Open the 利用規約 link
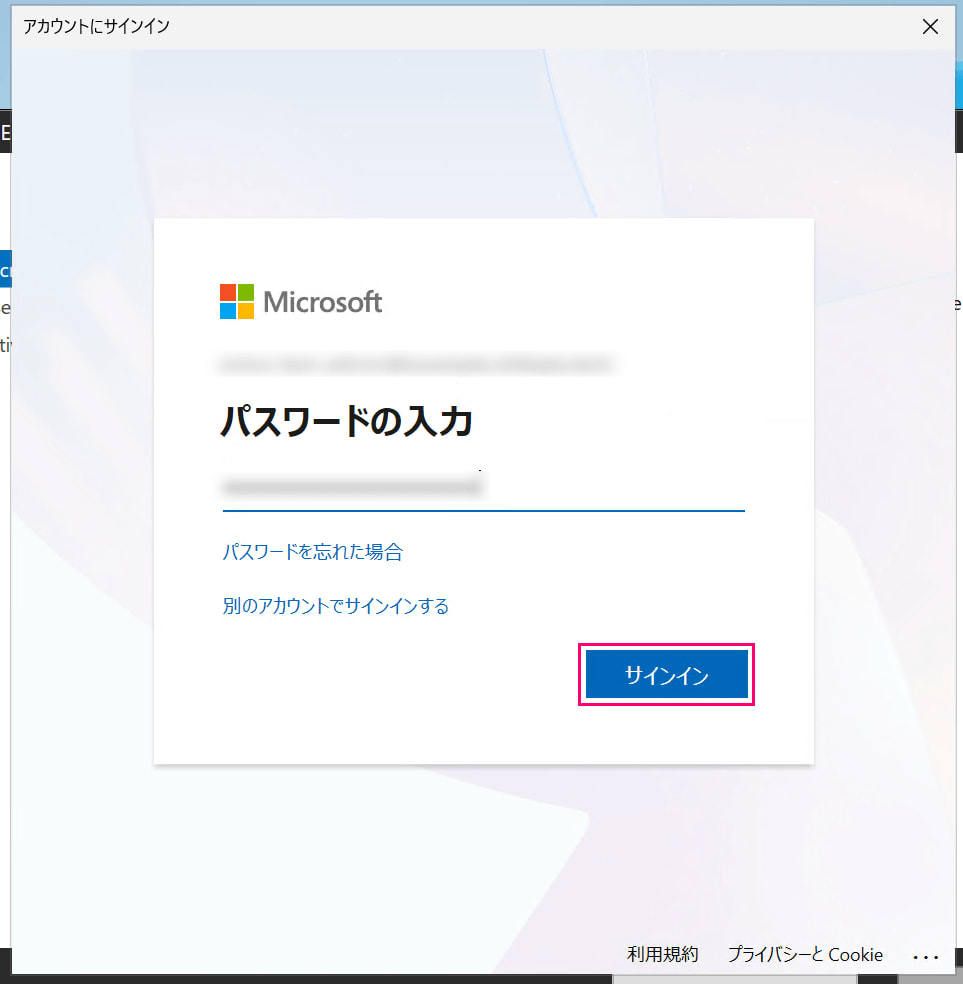 coord(662,955)
